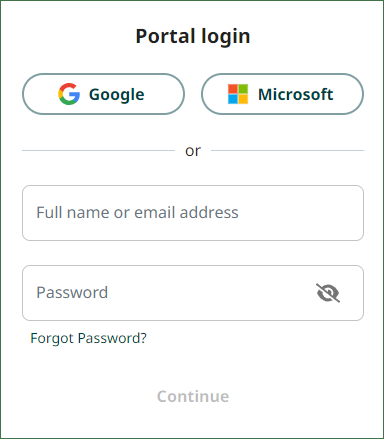The height and width of the screenshot is (439, 384).
Task: Start password recovery via Forgot Password?
Action: [x=88, y=338]
